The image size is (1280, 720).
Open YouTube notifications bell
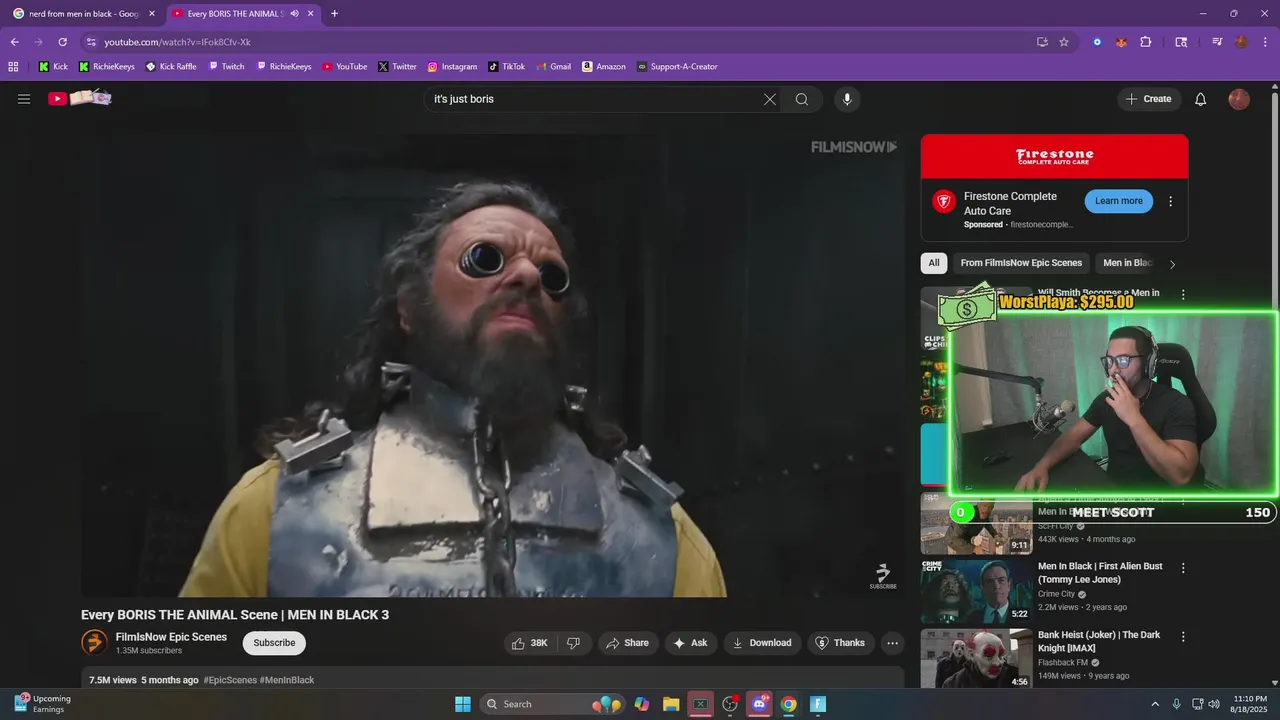pos(1201,99)
